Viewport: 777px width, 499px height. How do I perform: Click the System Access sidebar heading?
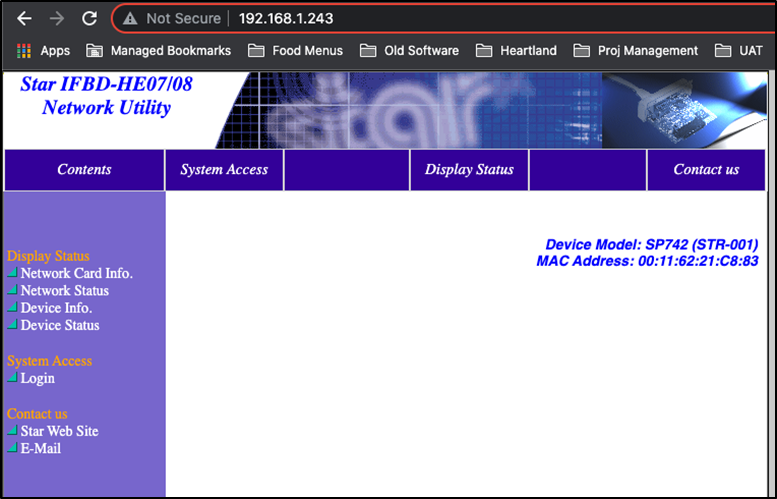point(50,361)
